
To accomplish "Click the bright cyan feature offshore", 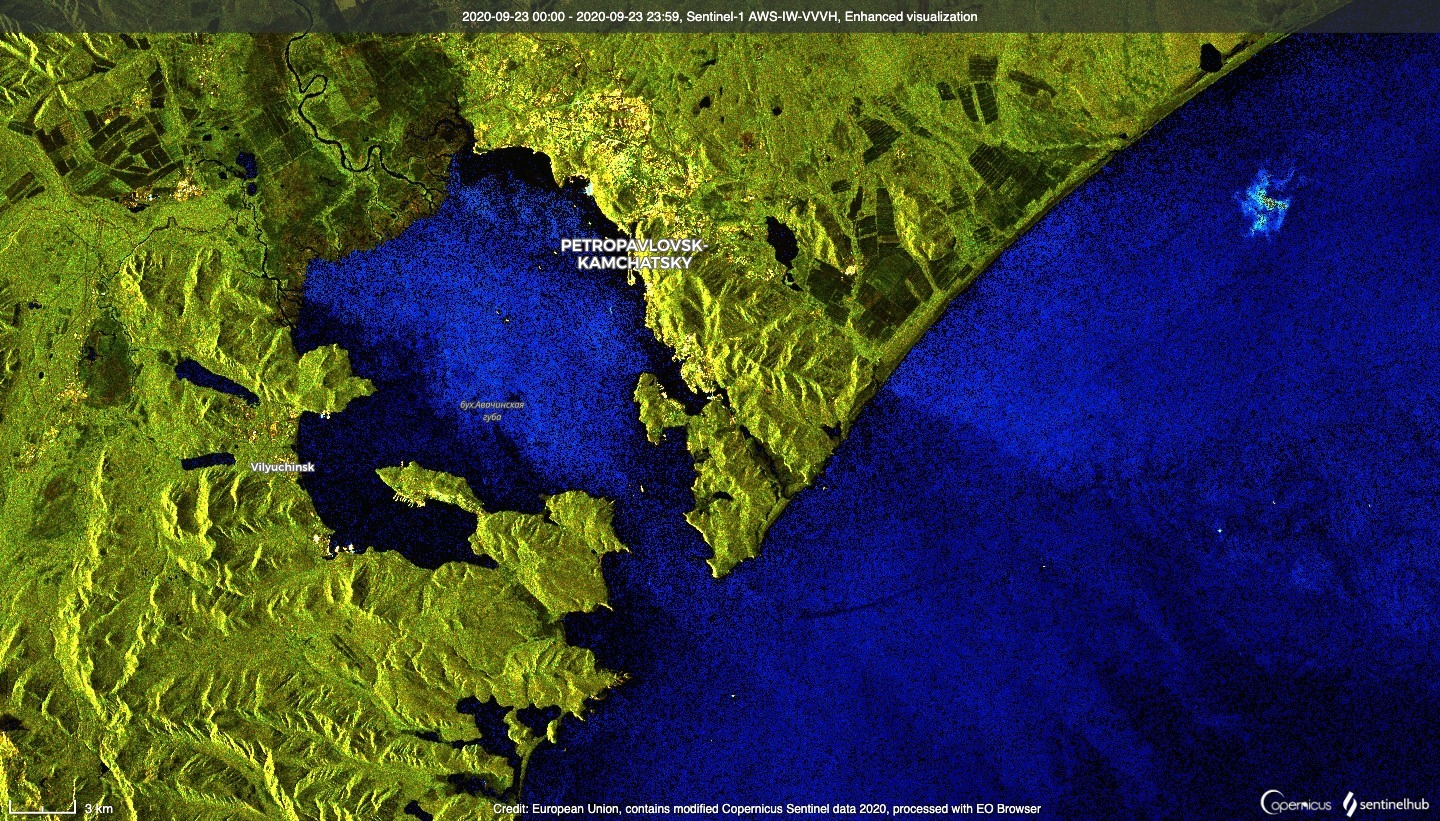I will click(1266, 203).
